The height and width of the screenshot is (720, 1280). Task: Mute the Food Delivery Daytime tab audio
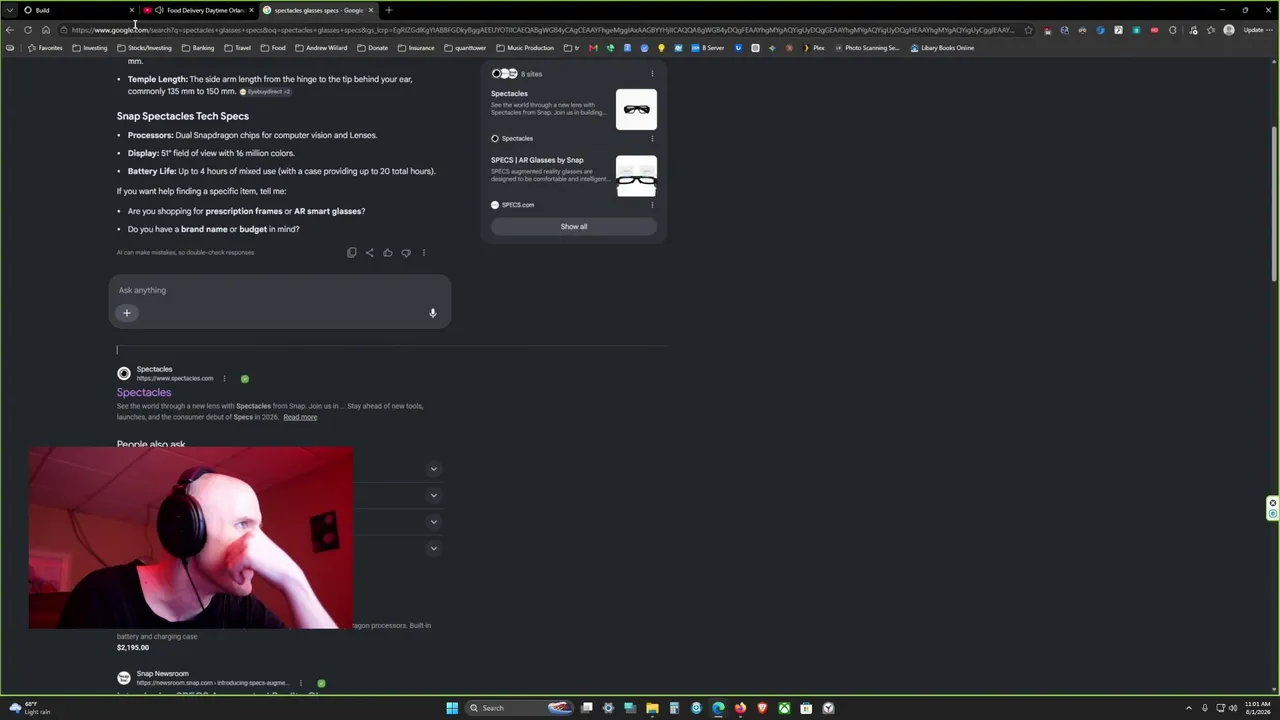click(159, 10)
